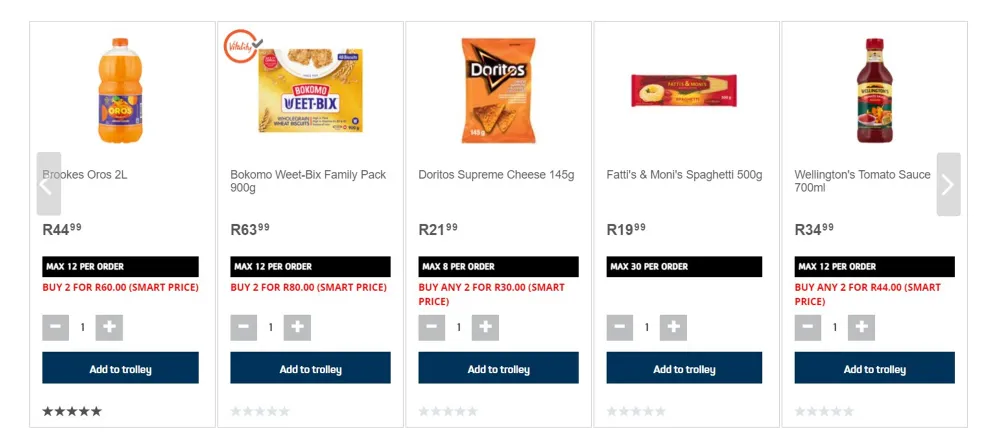This screenshot has width=1000, height=435.
Task: Click the Vitality badge on Weet-Bix
Action: click(242, 46)
